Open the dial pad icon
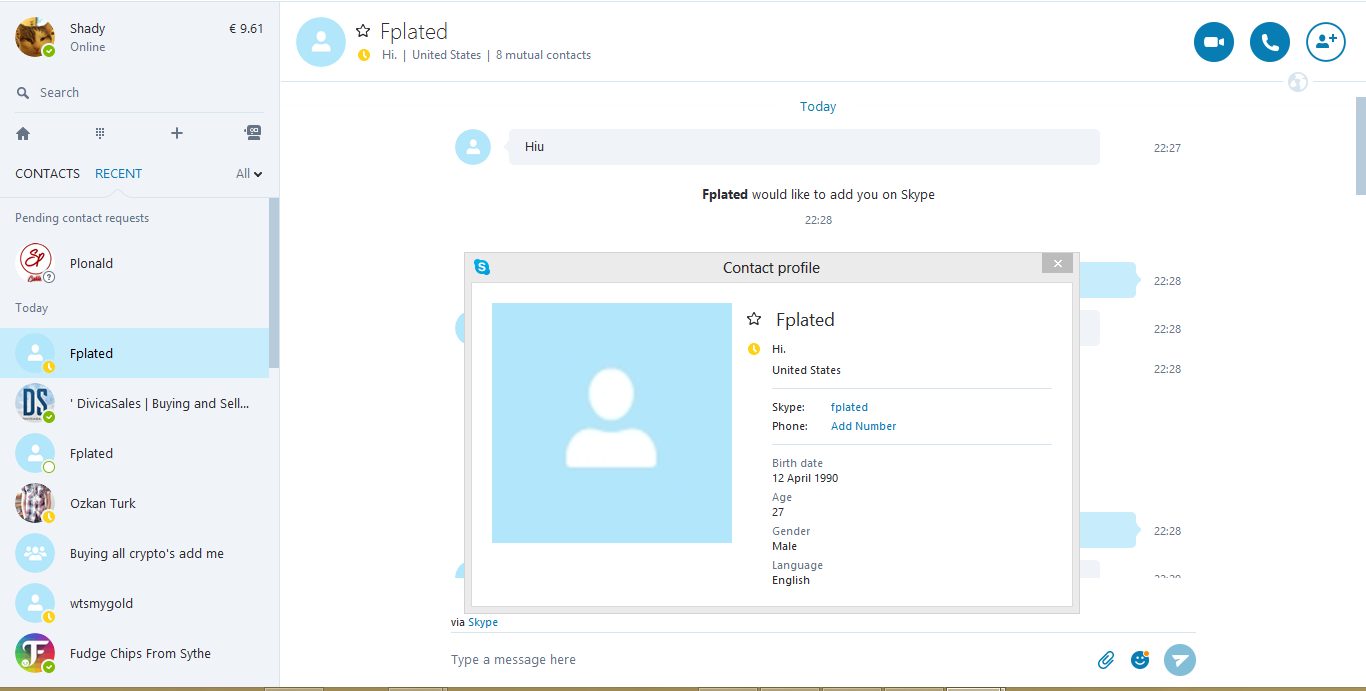 [x=100, y=133]
